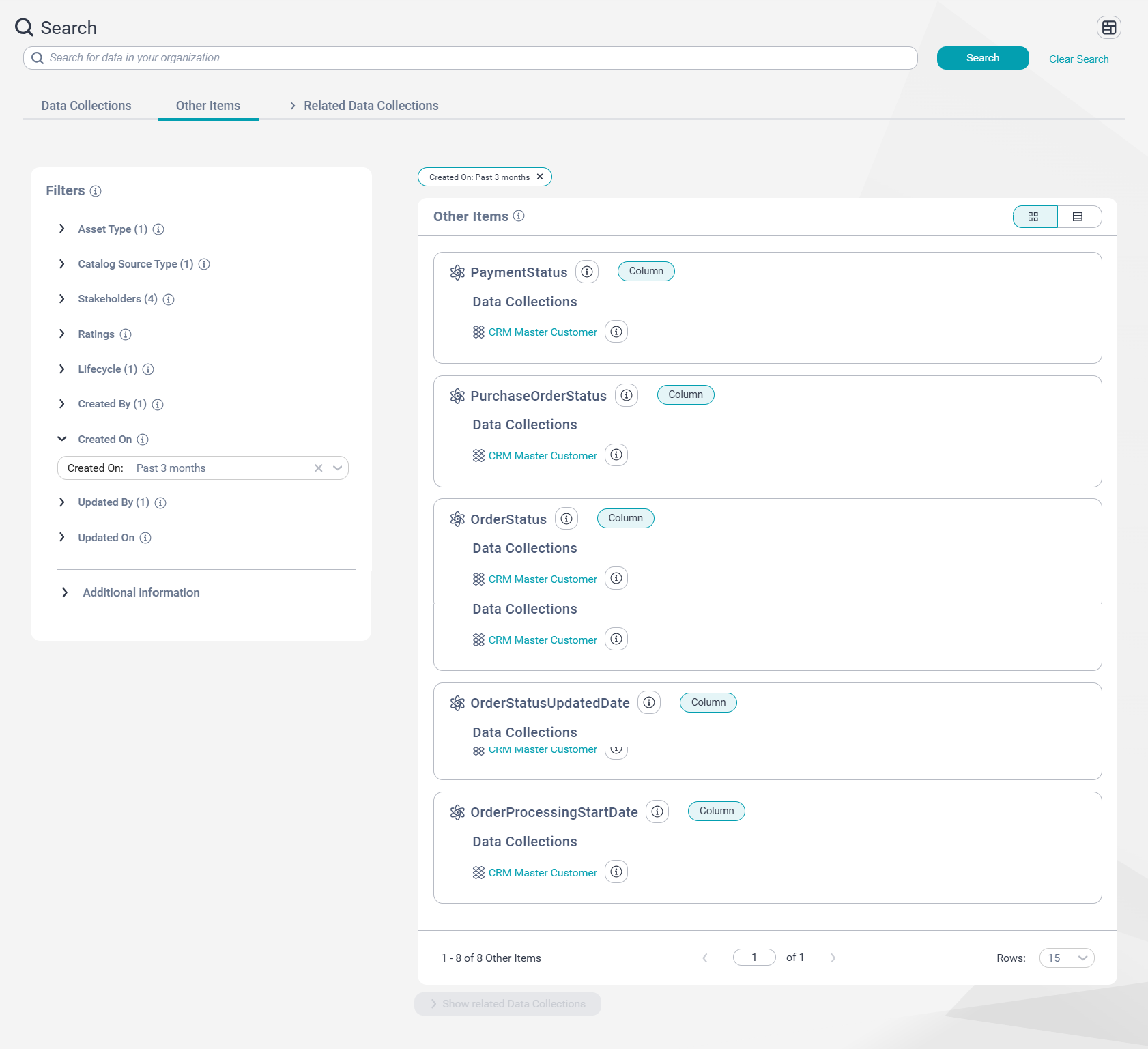The width and height of the screenshot is (1148, 1049).
Task: Expand Updated By filter
Action: (62, 502)
